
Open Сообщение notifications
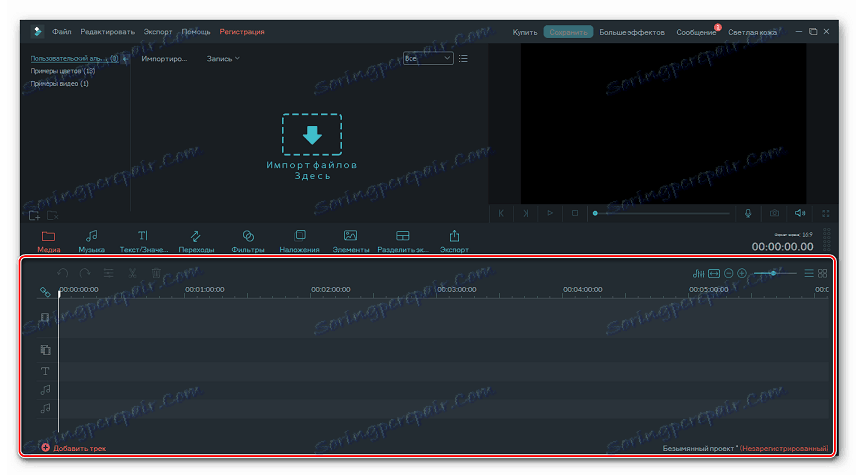coord(696,32)
